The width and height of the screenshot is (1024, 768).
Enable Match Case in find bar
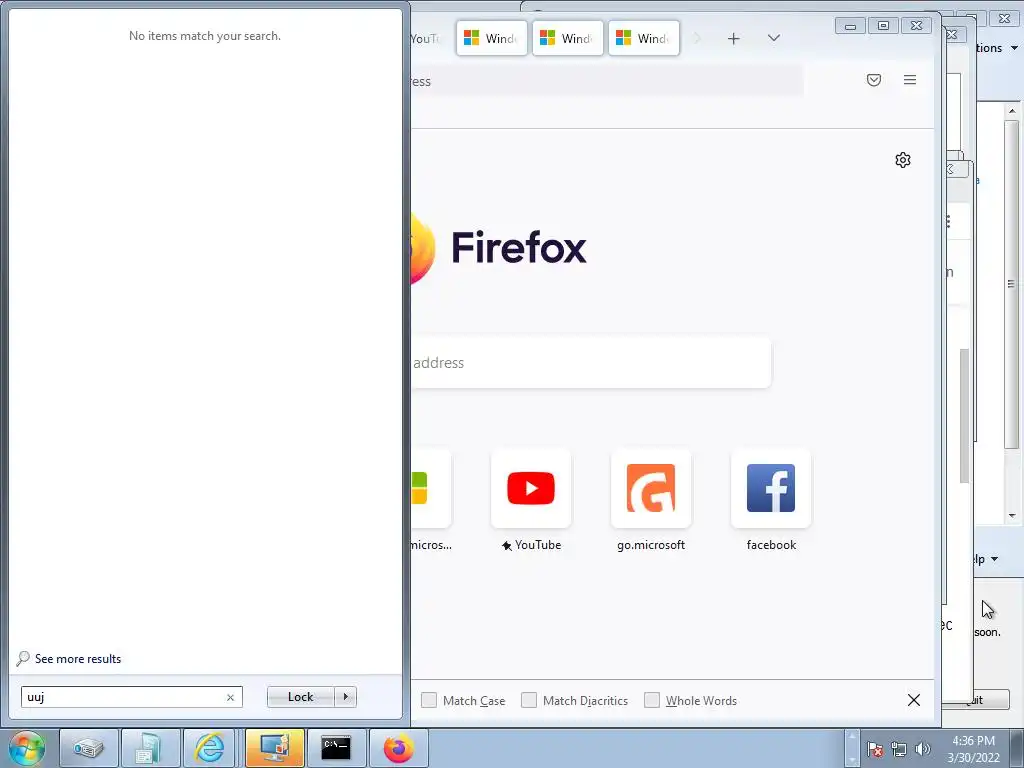429,700
